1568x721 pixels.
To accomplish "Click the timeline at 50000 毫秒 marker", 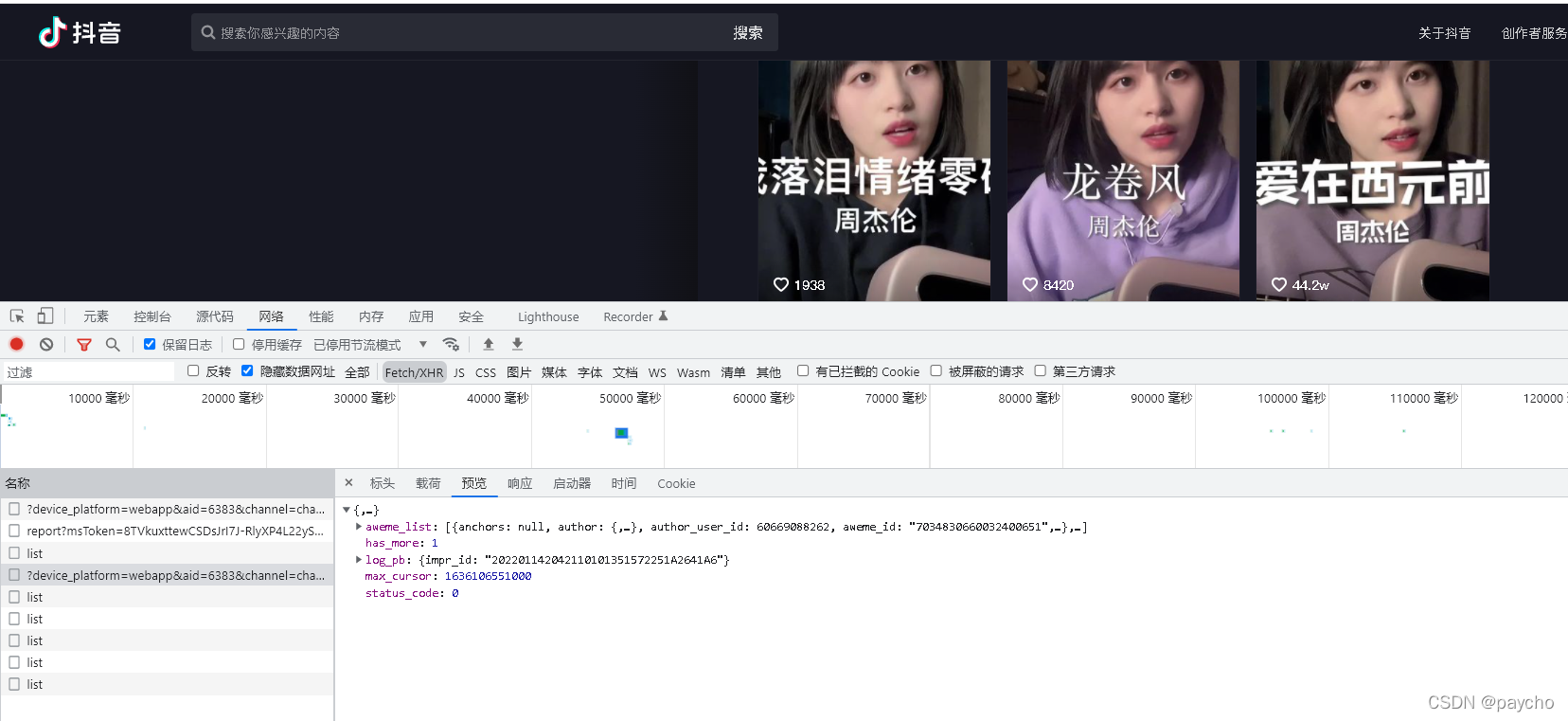I will pos(630,398).
